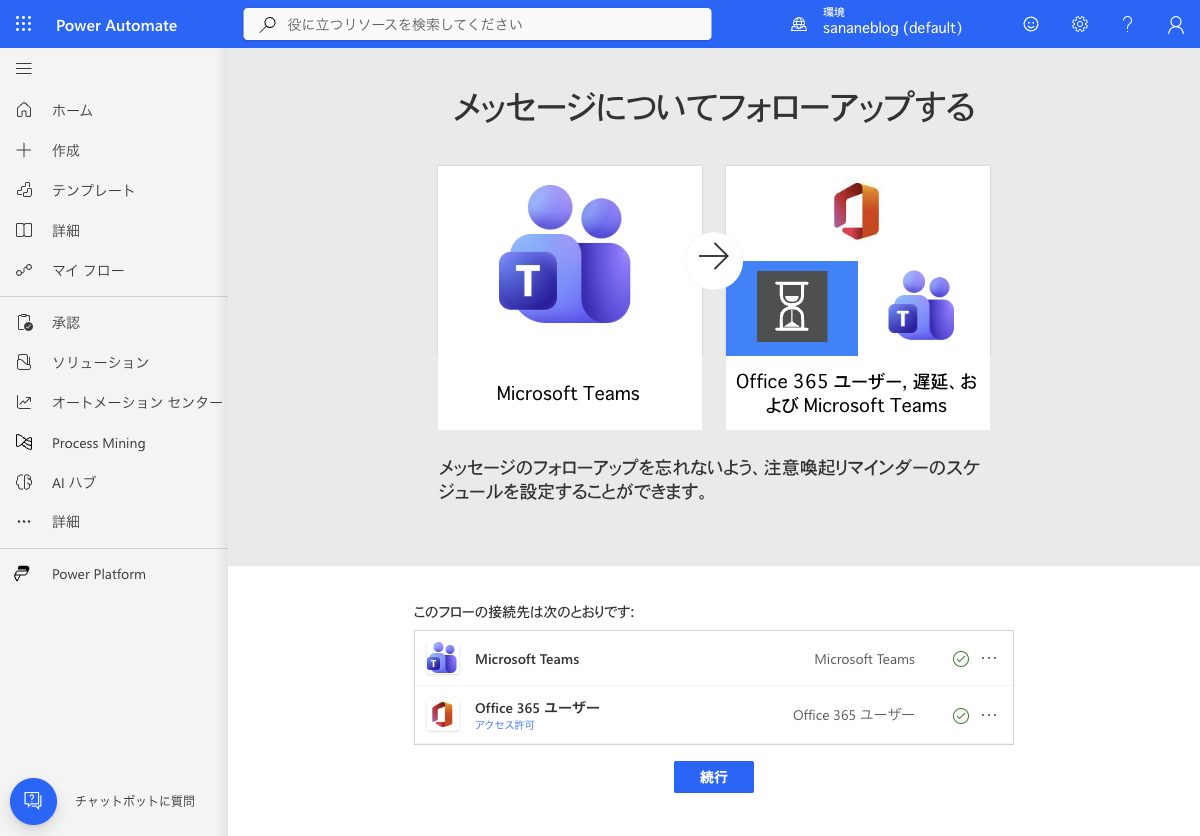Click the chatbot icon at the bottom left
This screenshot has width=1200, height=836.
point(33,801)
